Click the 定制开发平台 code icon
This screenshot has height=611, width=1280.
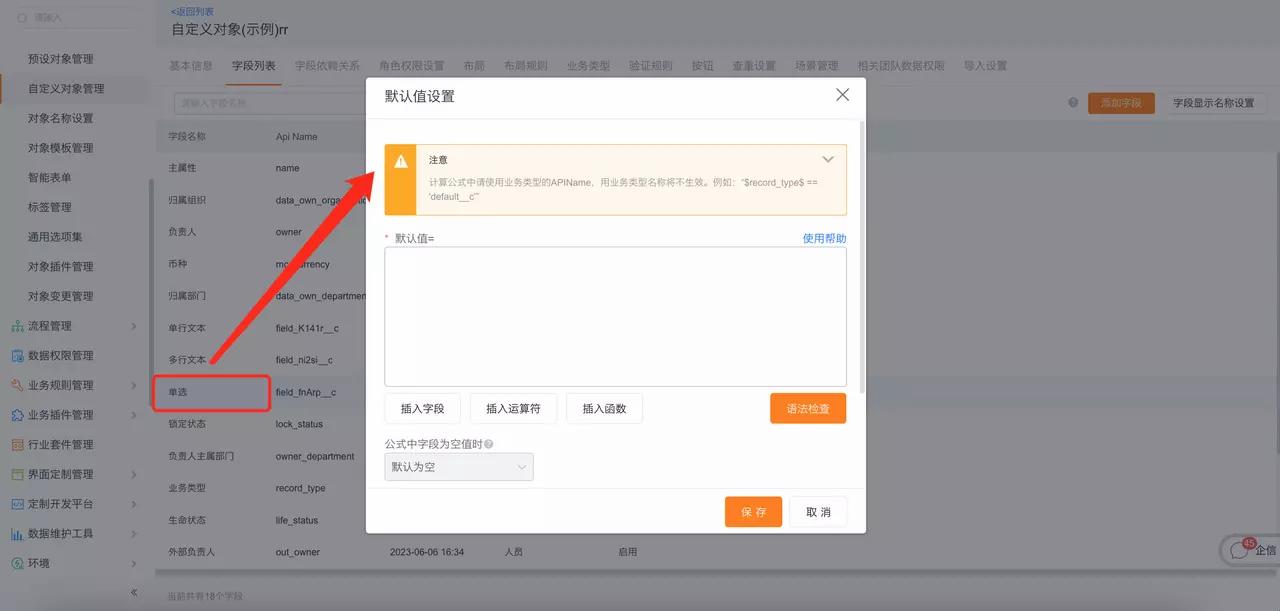(x=18, y=504)
